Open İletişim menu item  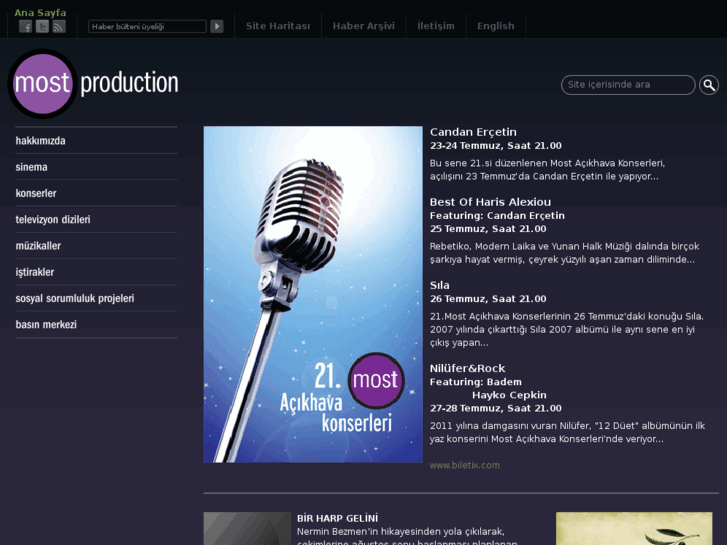(435, 26)
